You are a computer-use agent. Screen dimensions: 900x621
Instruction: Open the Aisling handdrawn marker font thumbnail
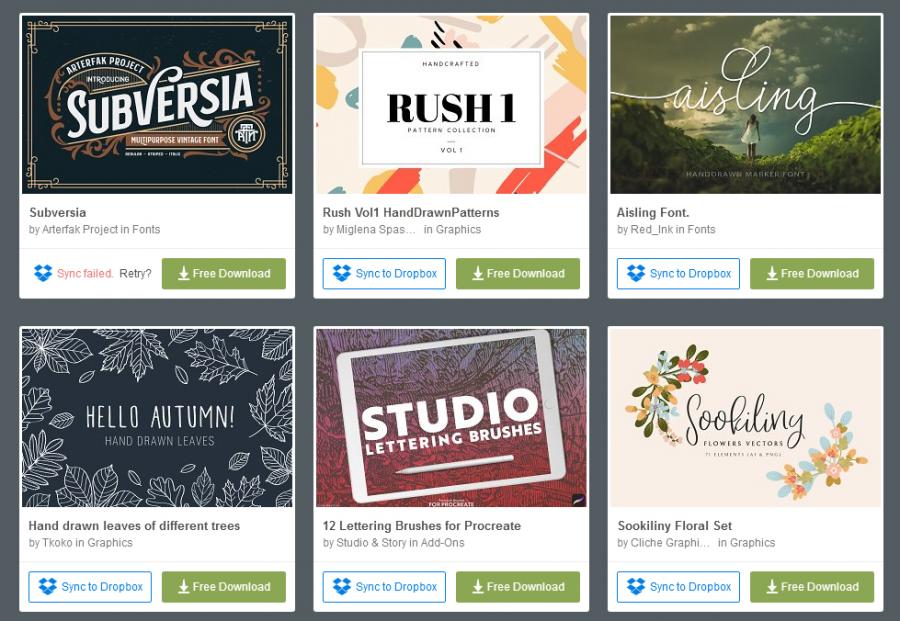tap(746, 104)
